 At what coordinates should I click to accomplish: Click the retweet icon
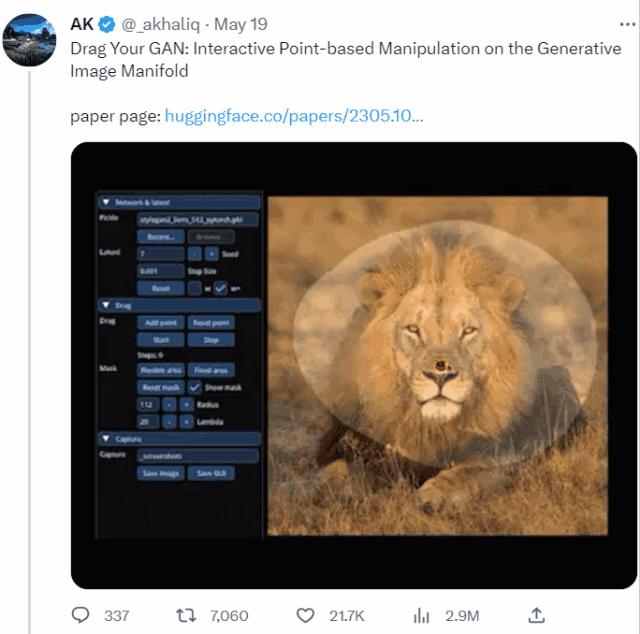click(185, 615)
